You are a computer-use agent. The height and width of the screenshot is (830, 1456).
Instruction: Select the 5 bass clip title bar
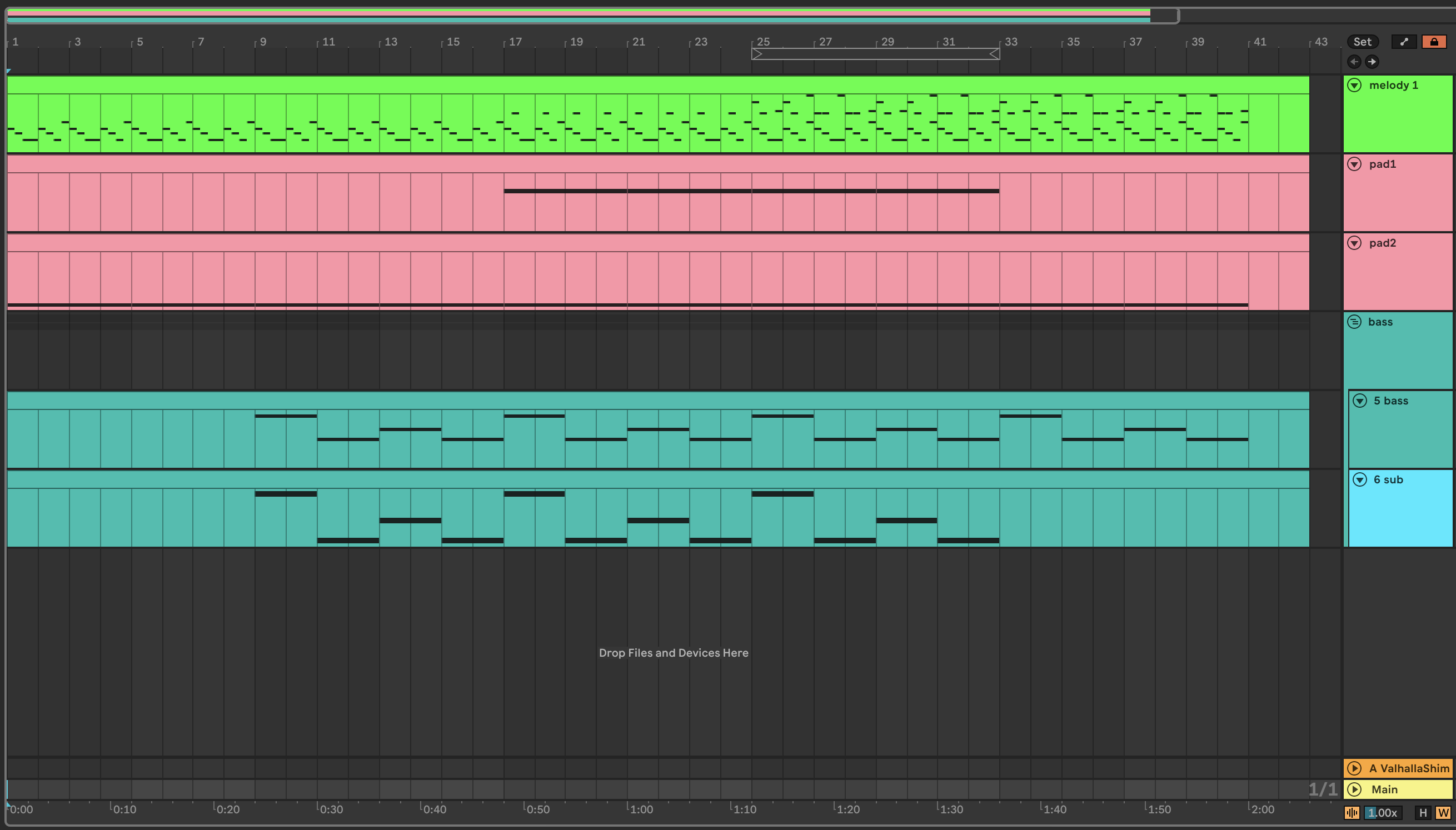[658, 401]
